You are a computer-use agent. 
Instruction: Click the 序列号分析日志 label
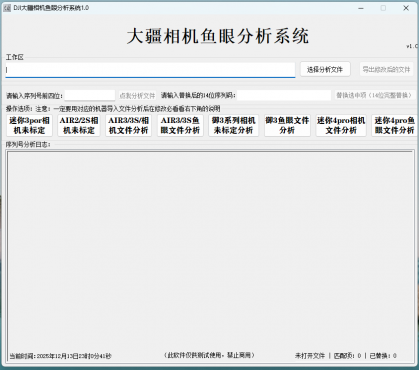click(x=28, y=144)
